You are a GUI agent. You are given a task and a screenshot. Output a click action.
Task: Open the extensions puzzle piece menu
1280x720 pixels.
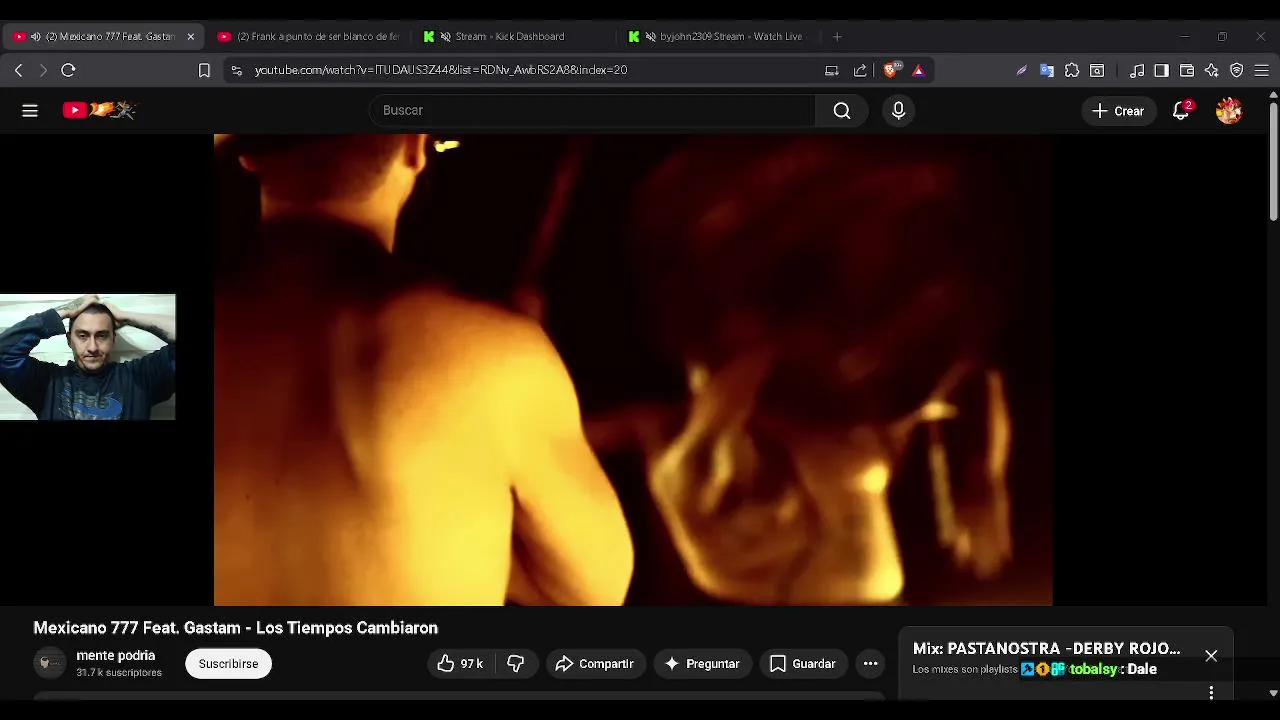(x=1072, y=70)
